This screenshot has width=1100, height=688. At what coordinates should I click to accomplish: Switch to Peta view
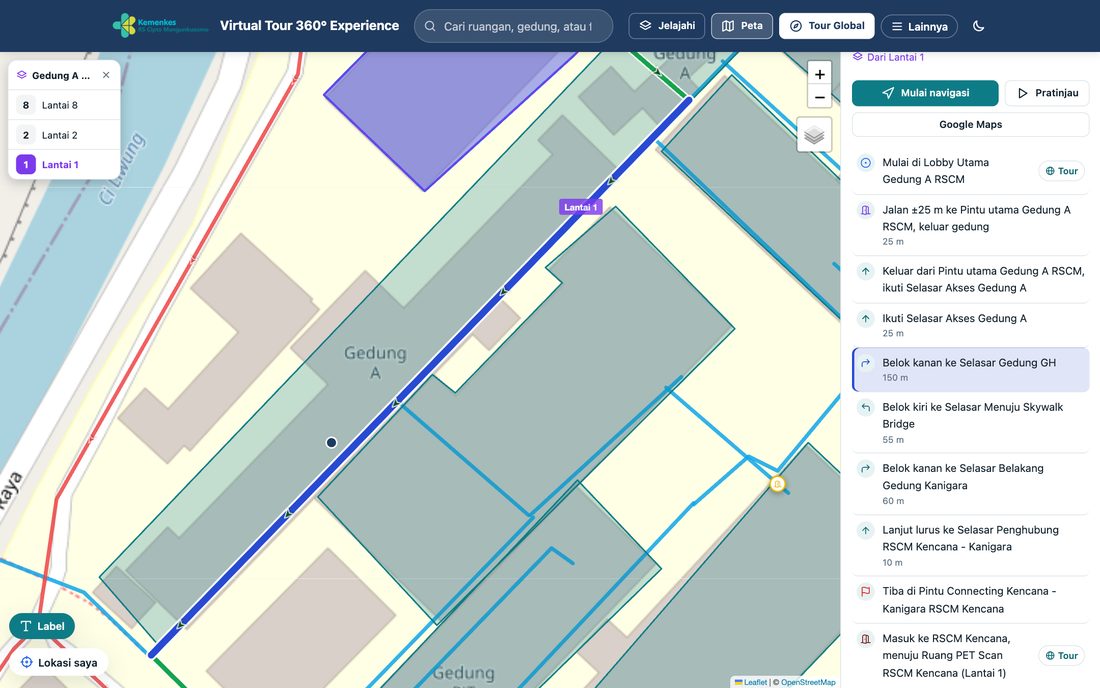click(742, 26)
